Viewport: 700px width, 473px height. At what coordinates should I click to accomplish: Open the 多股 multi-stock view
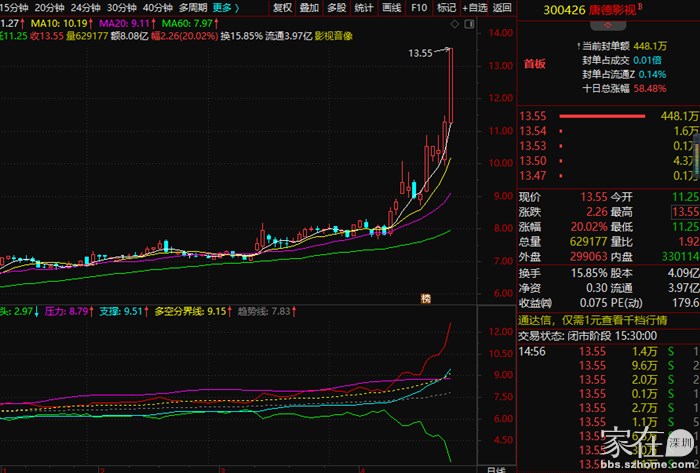coord(337,7)
